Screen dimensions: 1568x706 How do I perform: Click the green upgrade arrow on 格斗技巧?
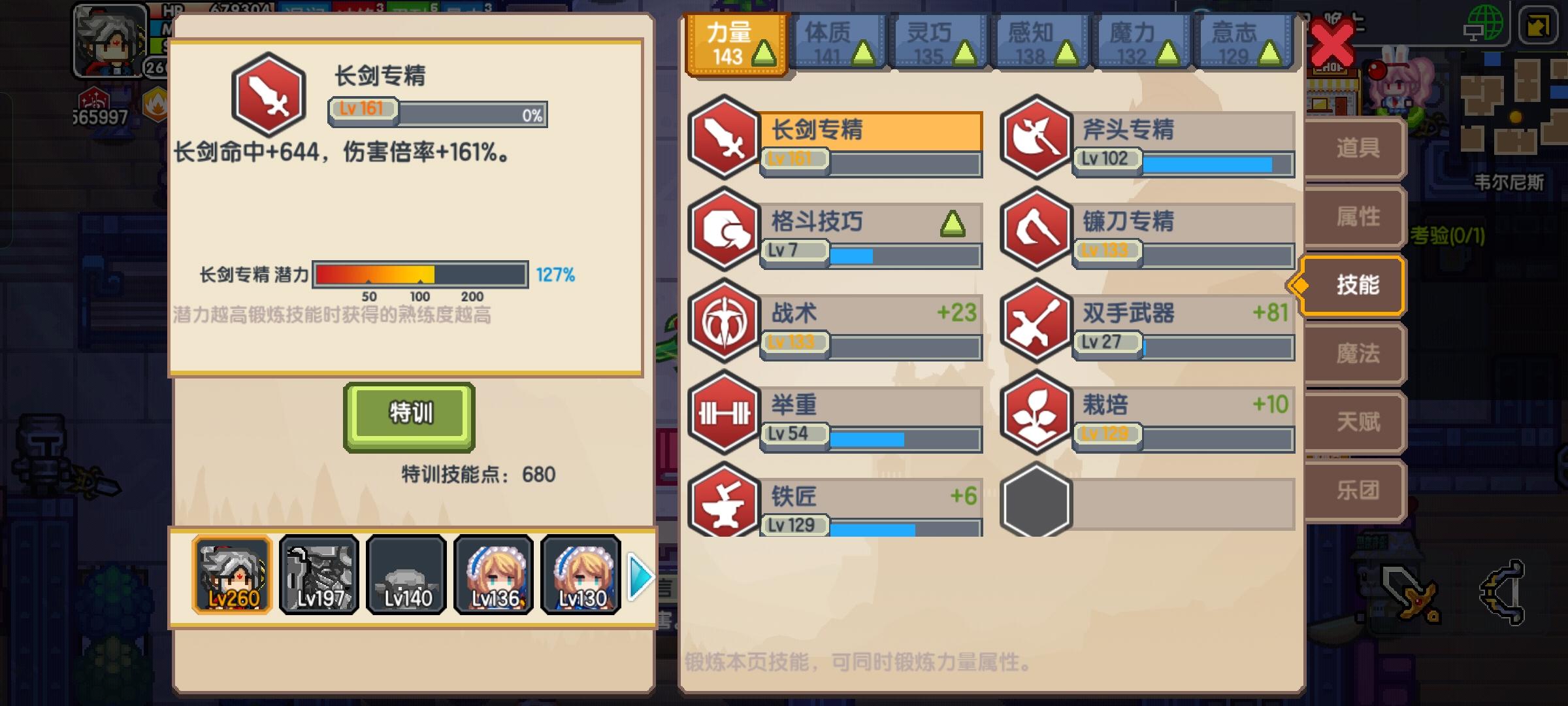953,224
